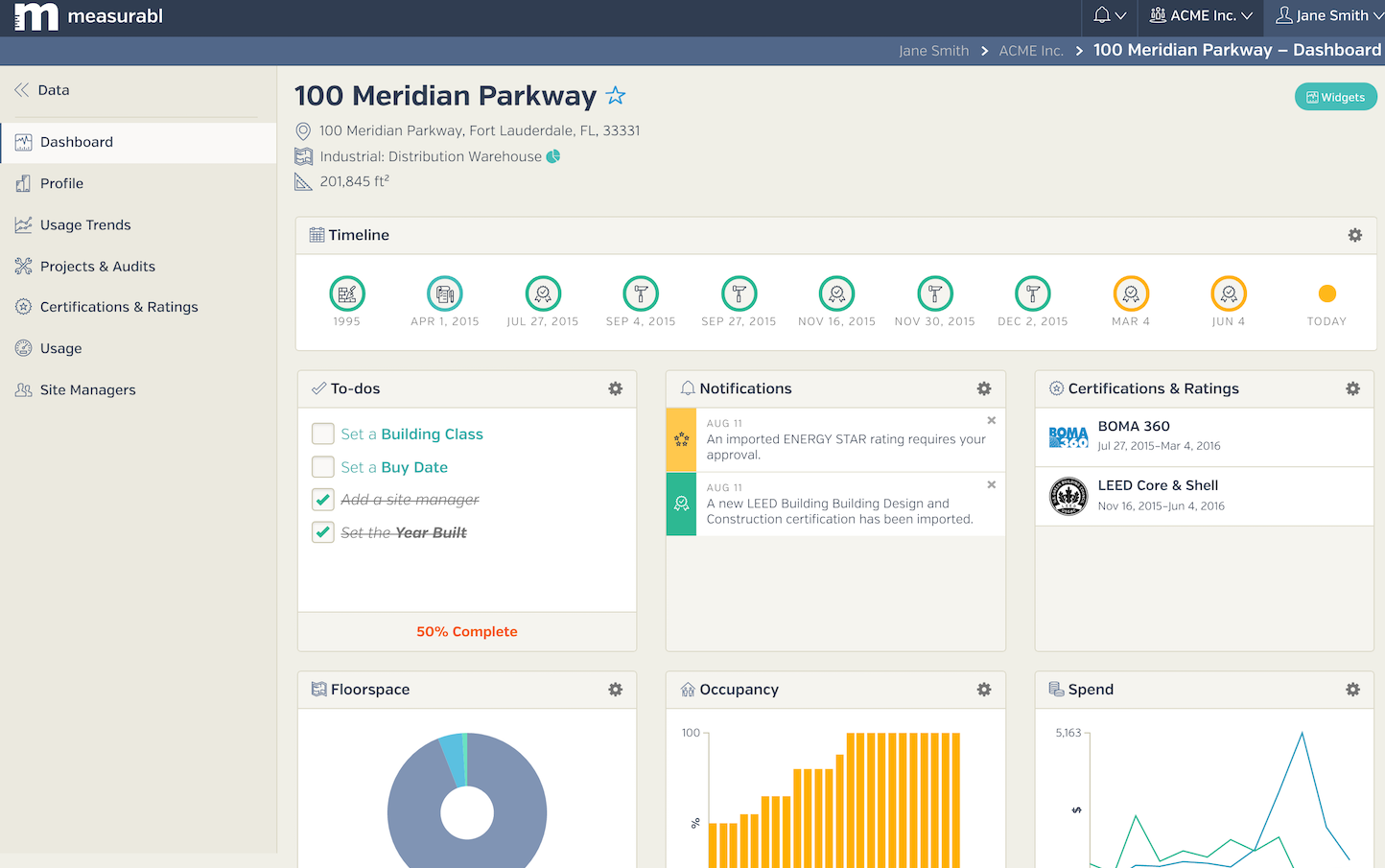Open the notifications bell dropdown
The height and width of the screenshot is (868, 1385).
(1109, 15)
